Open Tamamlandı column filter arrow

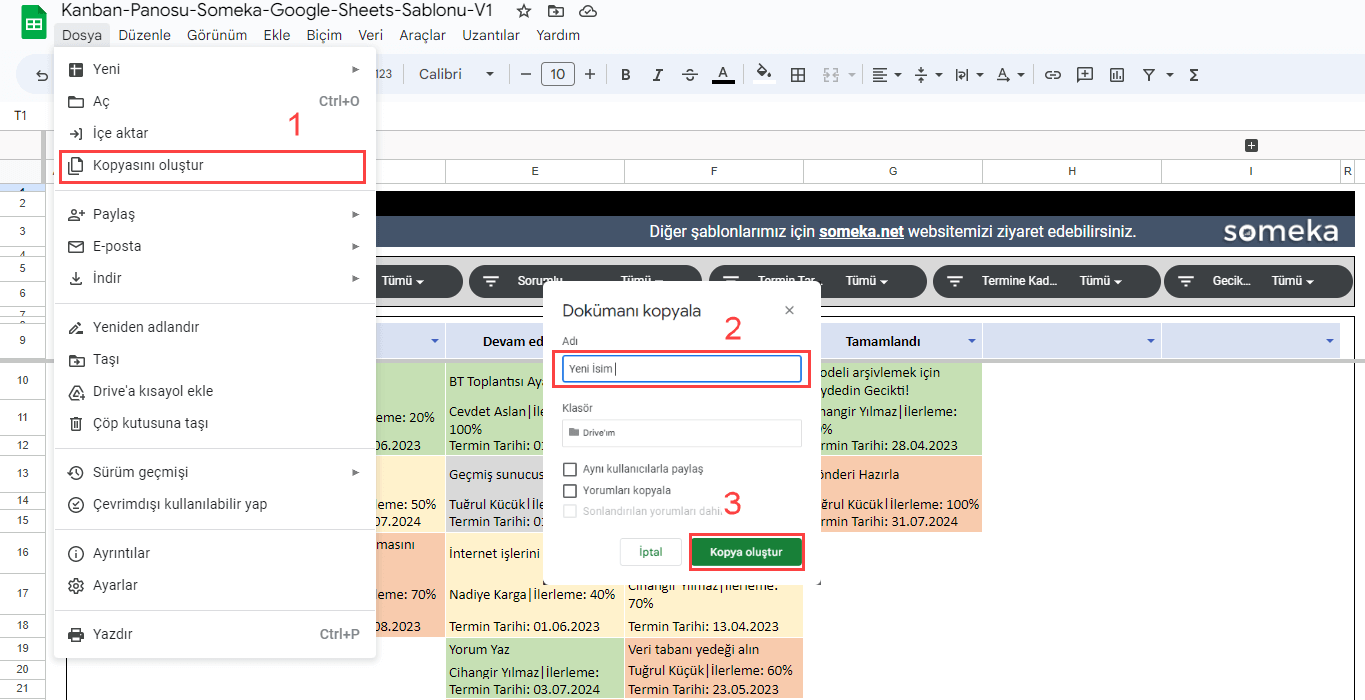[x=973, y=342]
